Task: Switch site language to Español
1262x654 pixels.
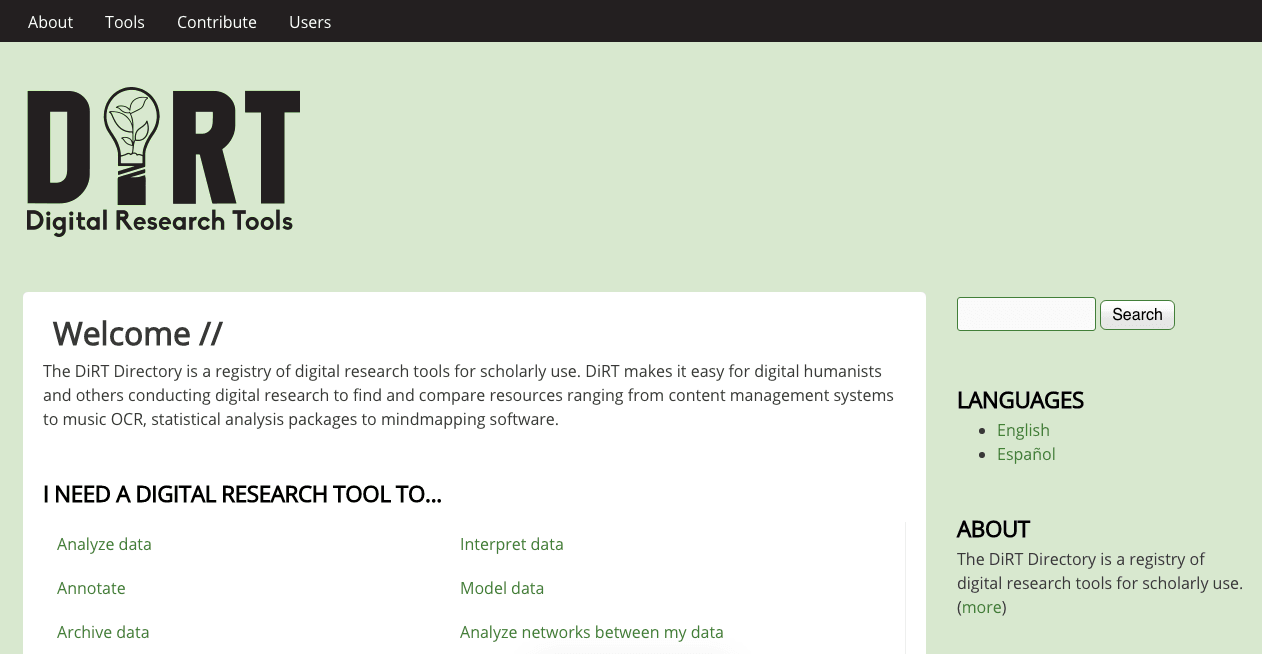Action: [x=1026, y=454]
